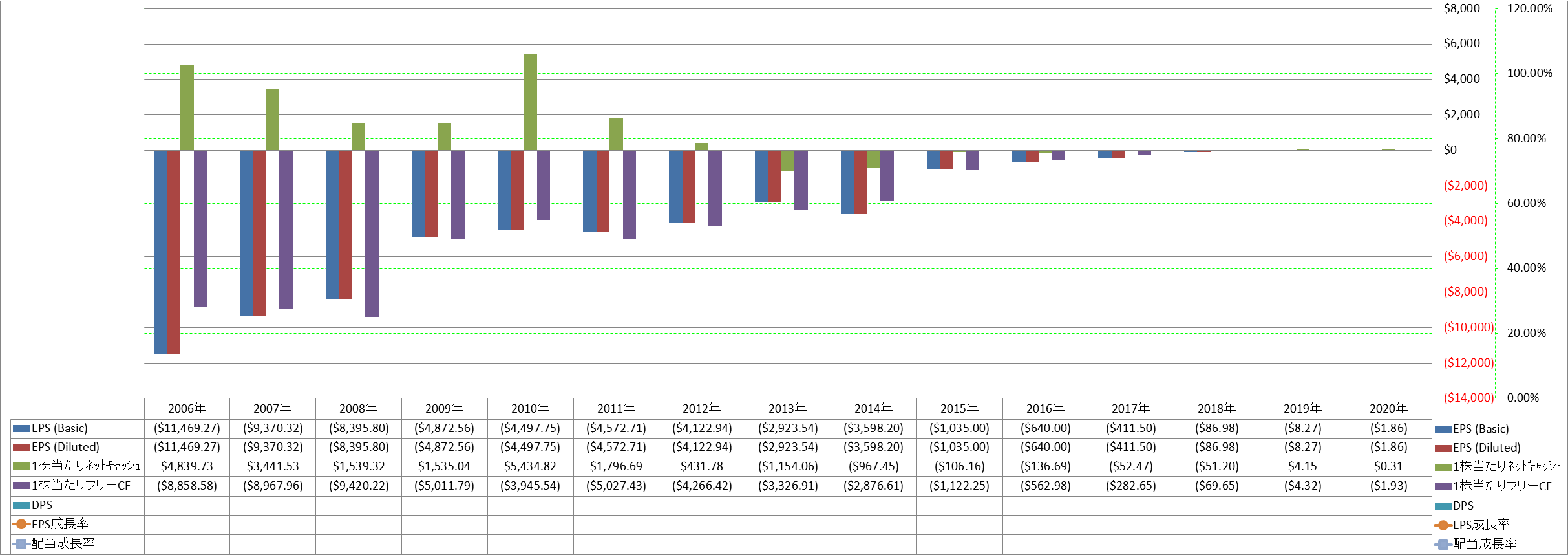This screenshot has height=555, width=1568.
Task: Click the 2011 green net cash bar
Action: (616, 135)
